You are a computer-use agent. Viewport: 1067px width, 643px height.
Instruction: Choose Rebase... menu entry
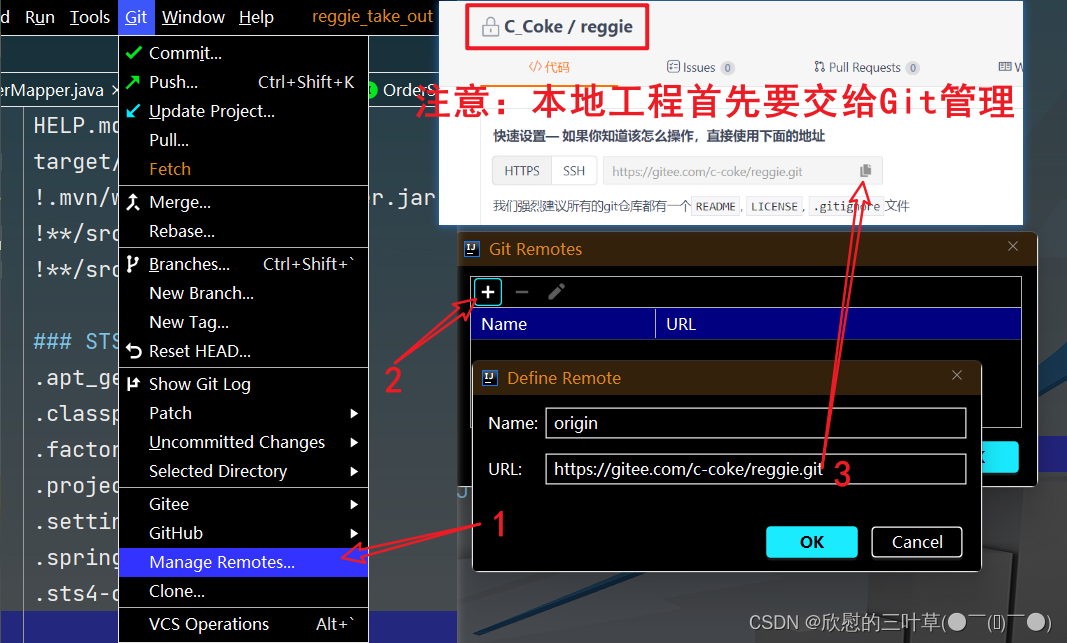tap(244, 231)
